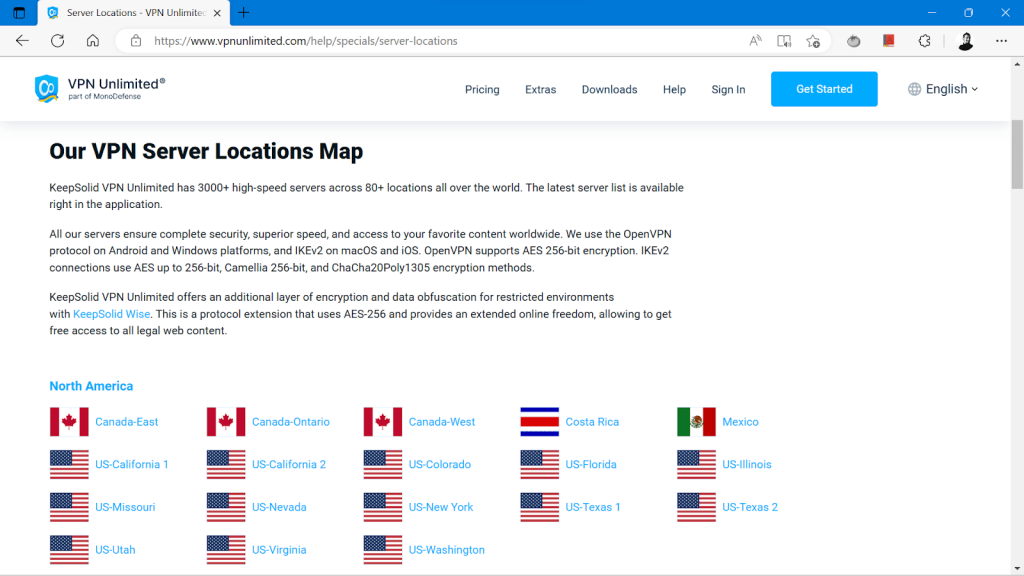
Task: Click the globe icon beside English
Action: (x=914, y=89)
